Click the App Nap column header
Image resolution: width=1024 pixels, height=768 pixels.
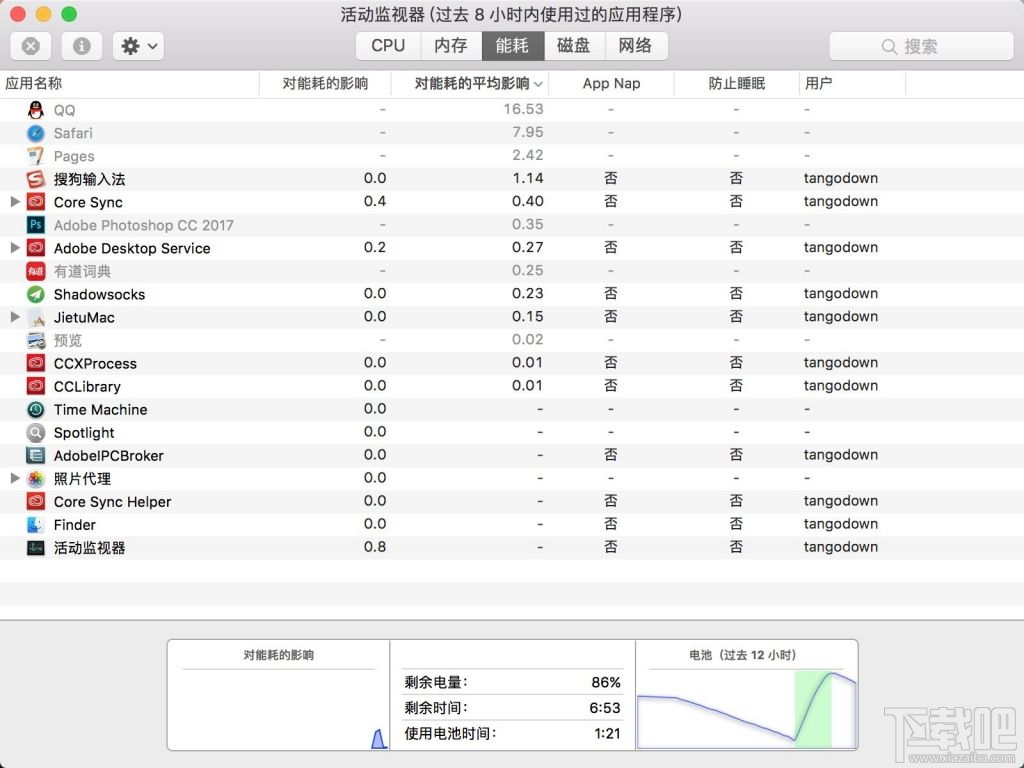coord(612,84)
